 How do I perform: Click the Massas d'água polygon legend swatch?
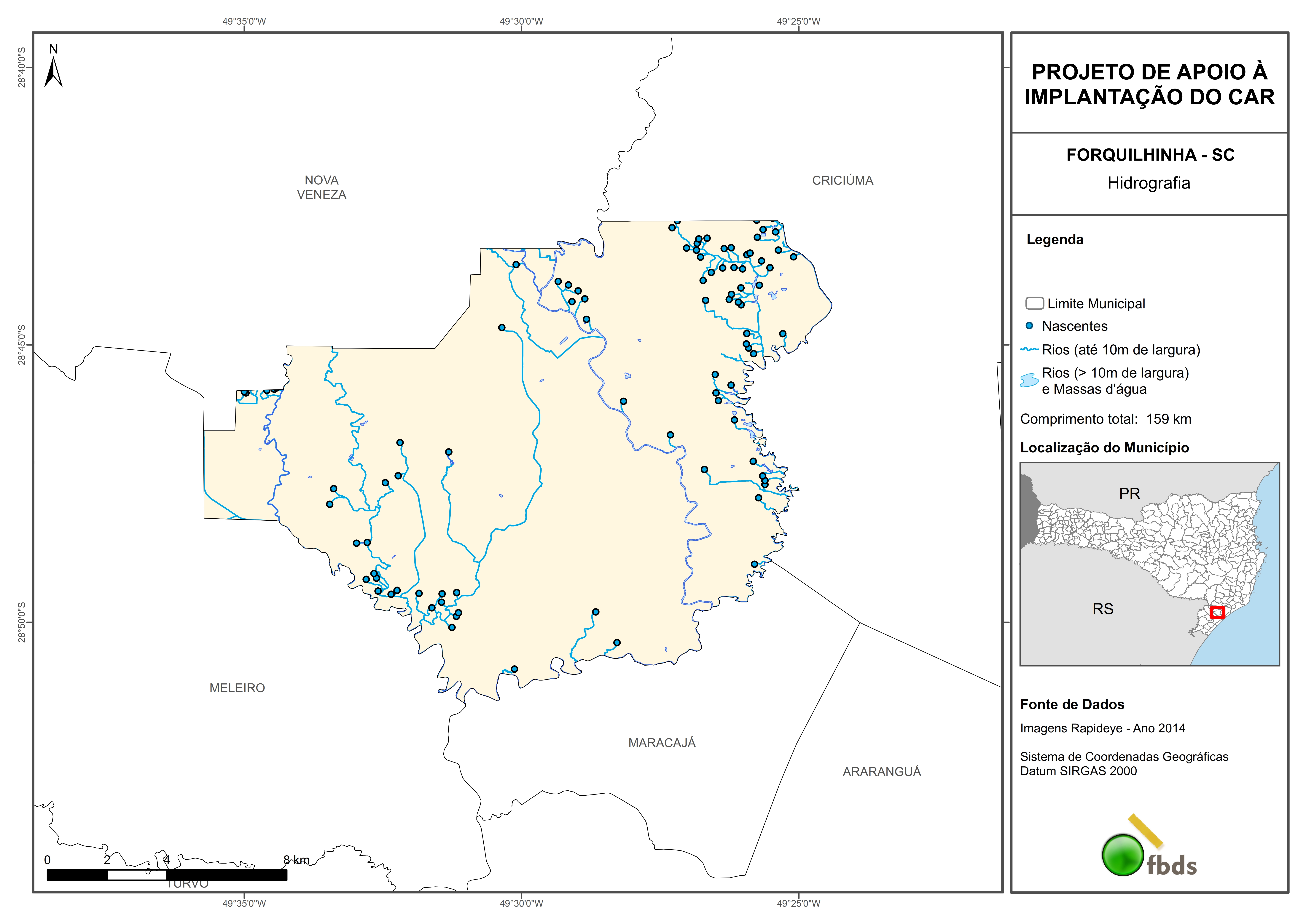click(1029, 380)
